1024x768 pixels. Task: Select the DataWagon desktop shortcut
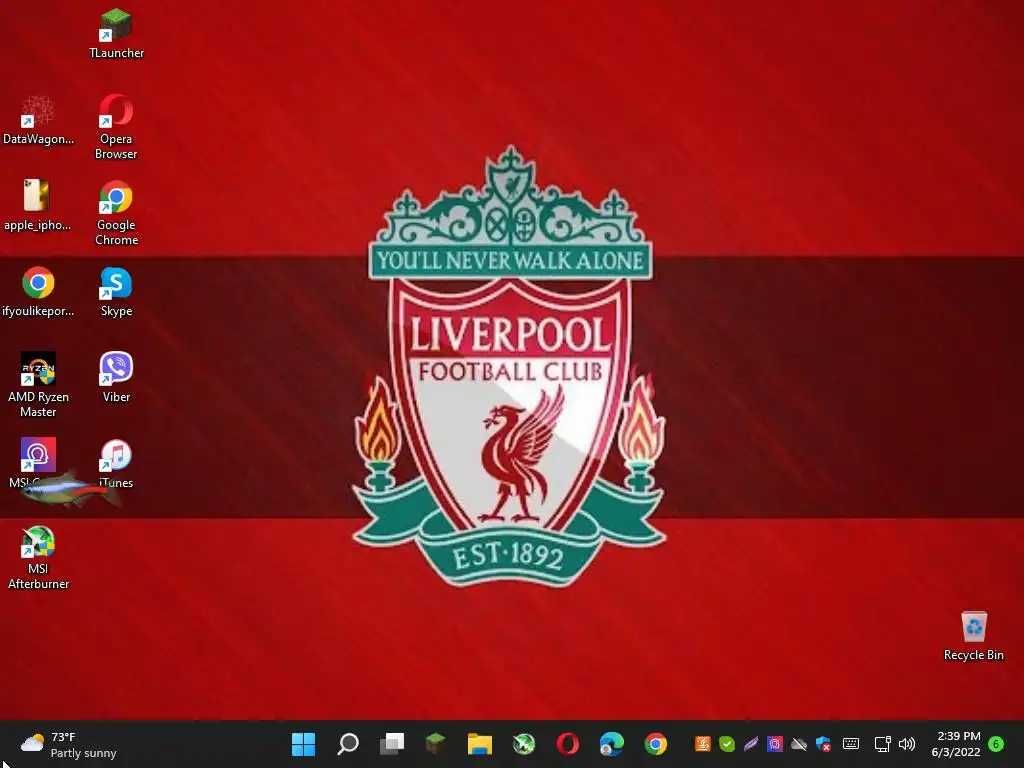tap(38, 121)
